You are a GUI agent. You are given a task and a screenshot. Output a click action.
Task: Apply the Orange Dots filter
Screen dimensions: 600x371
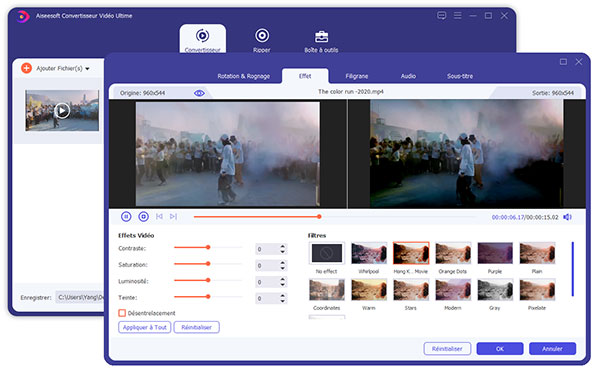[x=453, y=253]
